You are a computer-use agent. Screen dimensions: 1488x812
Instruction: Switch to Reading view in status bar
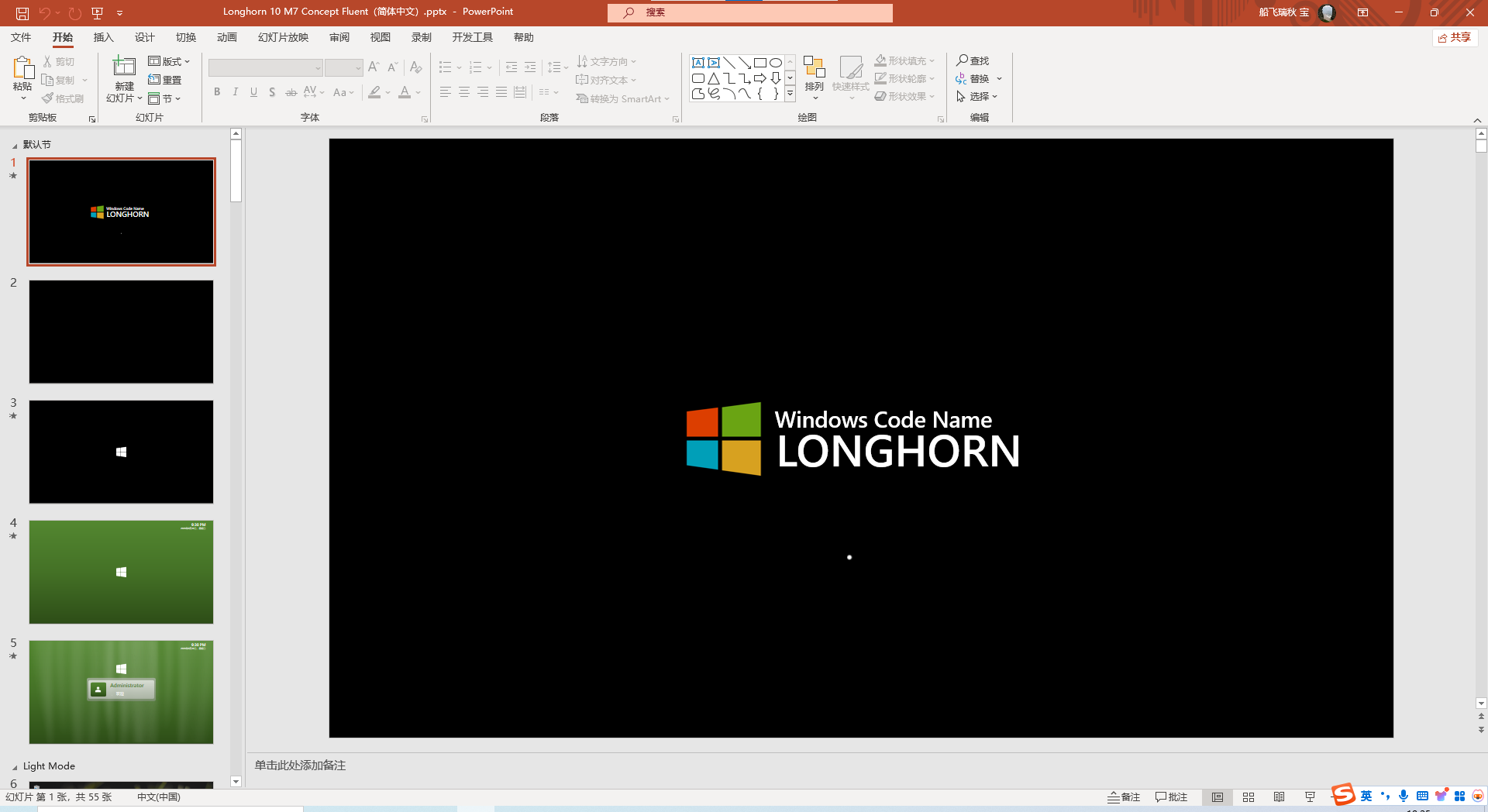[1280, 797]
